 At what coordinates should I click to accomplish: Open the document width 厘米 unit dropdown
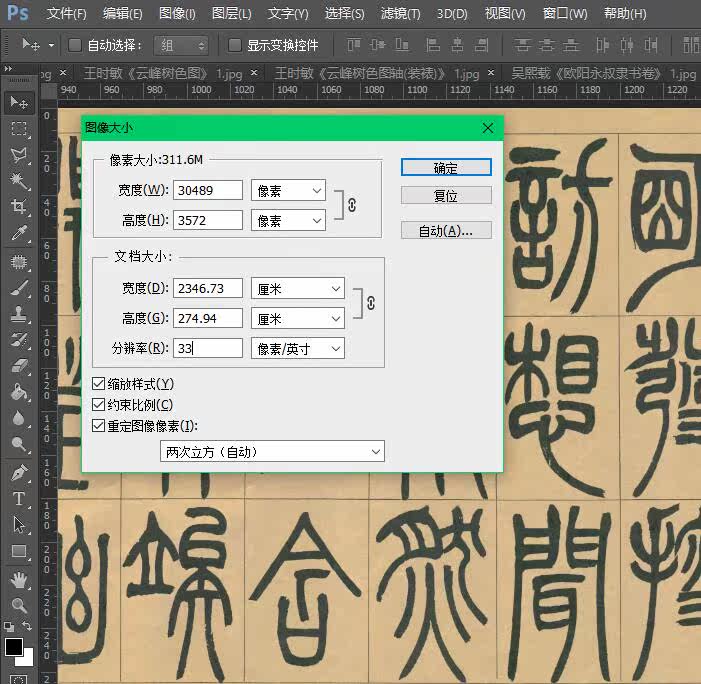point(298,288)
